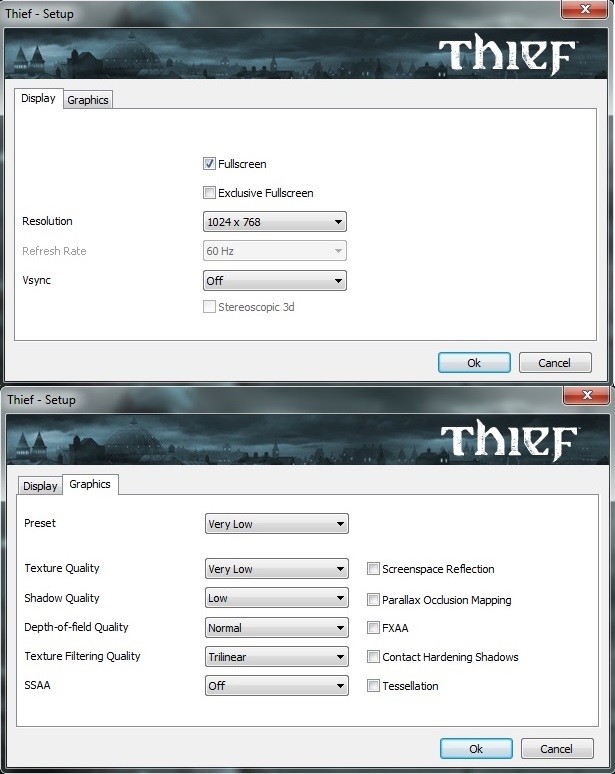The width and height of the screenshot is (615, 774).
Task: Select Graphics tab in the lower window
Action: coord(90,484)
